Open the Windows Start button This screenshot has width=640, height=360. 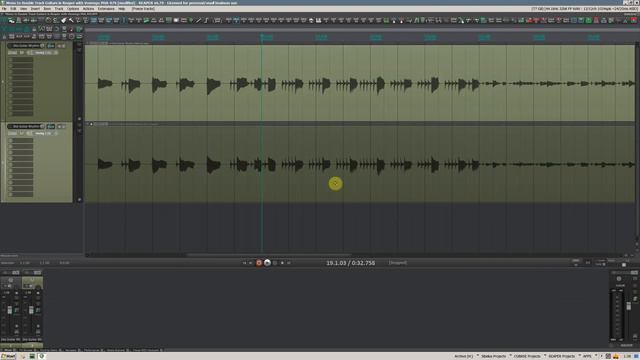[x=7, y=356]
